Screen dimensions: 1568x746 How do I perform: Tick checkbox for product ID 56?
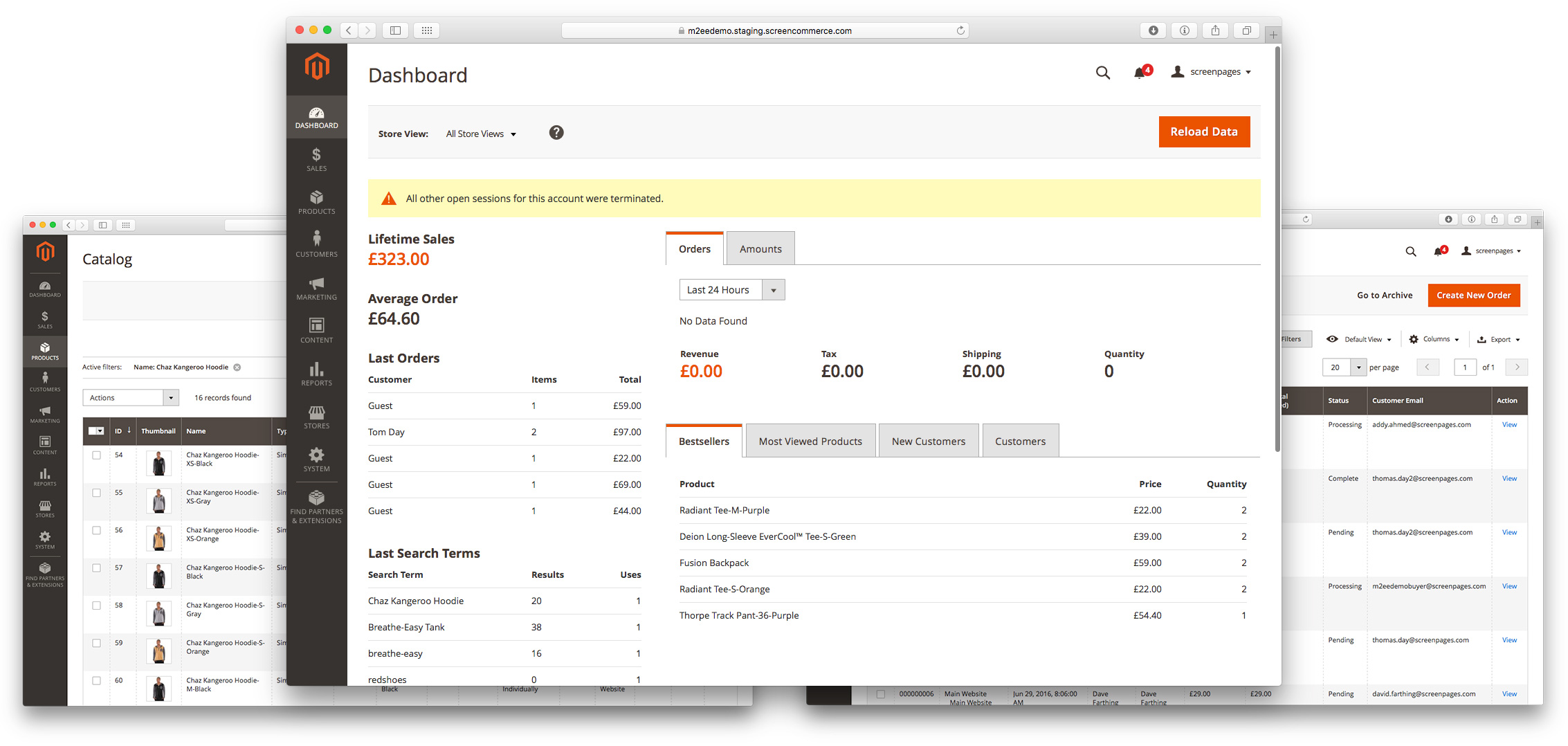click(97, 530)
